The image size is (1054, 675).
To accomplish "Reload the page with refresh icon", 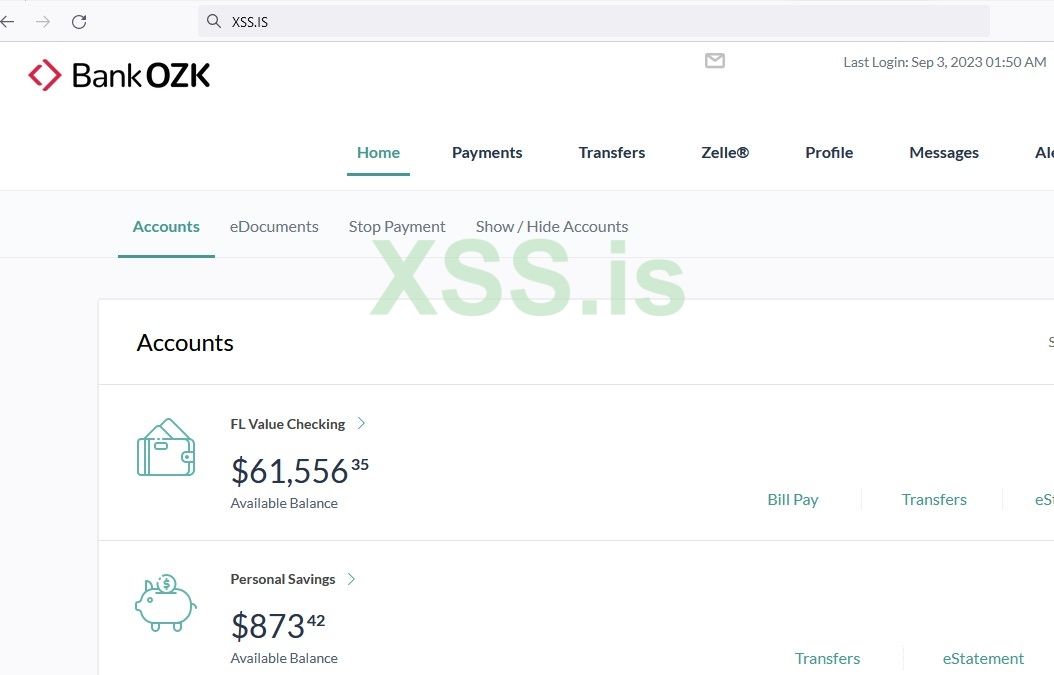I will coord(79,21).
